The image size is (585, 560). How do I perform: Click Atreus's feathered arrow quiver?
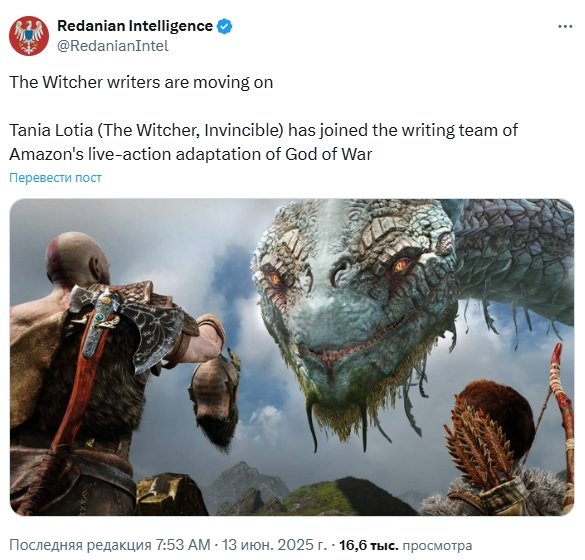pyautogui.click(x=478, y=444)
